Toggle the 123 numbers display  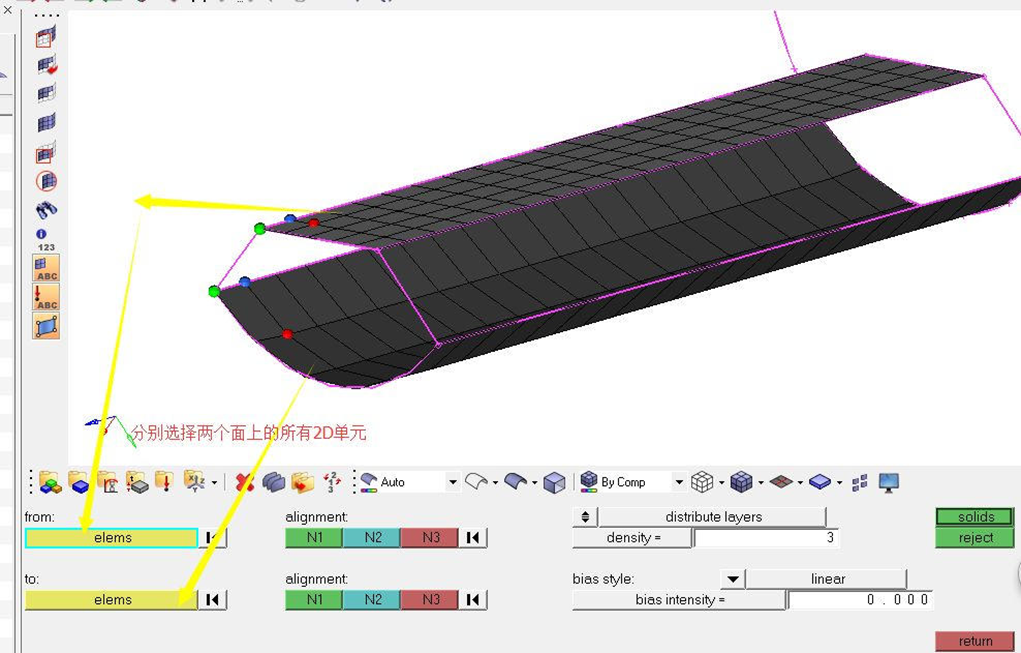[46, 247]
